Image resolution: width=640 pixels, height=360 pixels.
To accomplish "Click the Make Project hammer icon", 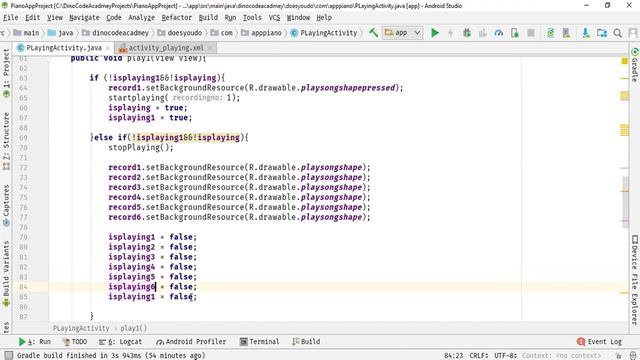I will tap(373, 33).
